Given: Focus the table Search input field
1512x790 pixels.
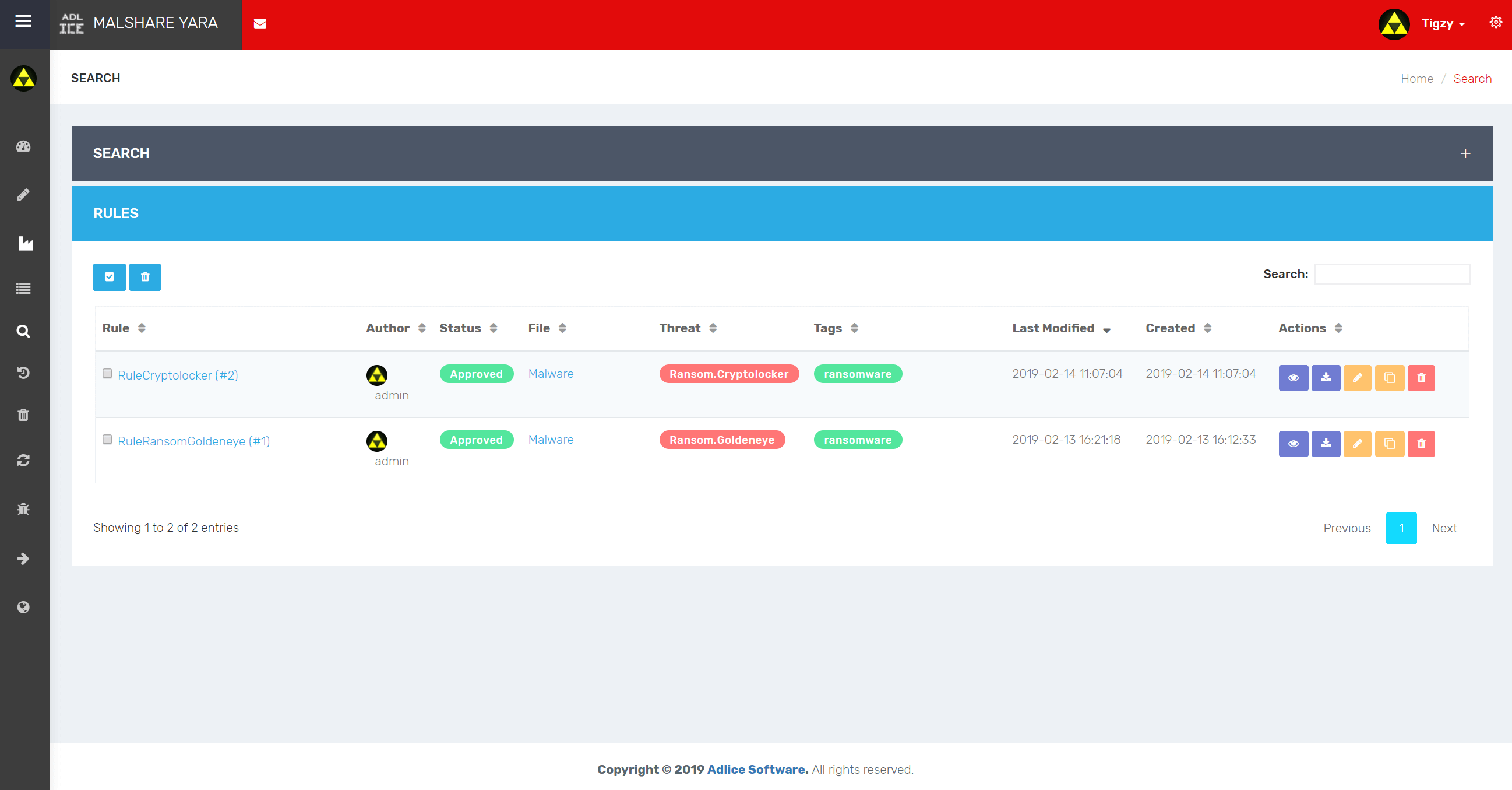Looking at the screenshot, I should (x=1391, y=273).
